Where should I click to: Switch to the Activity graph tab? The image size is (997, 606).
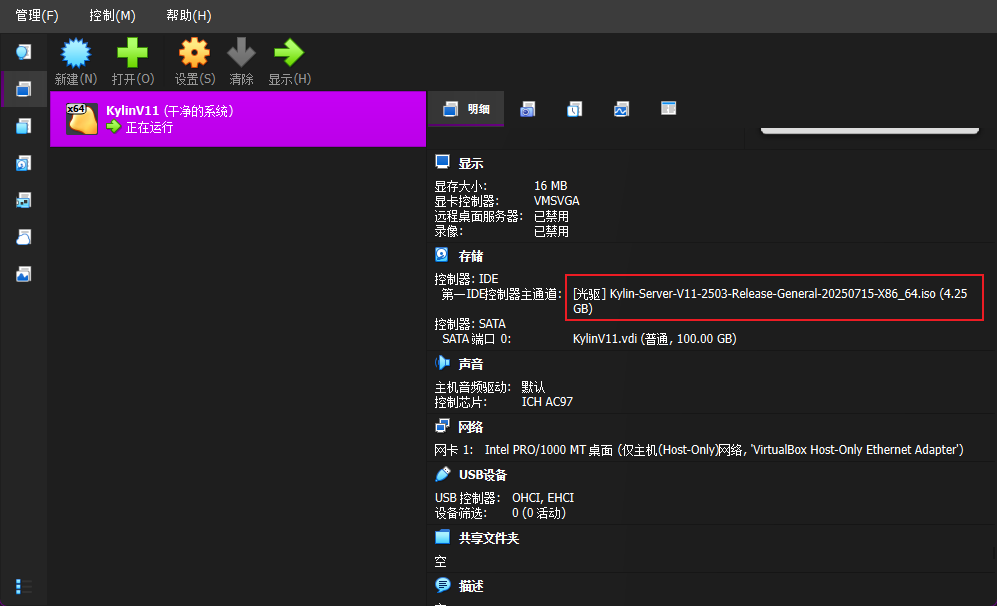pyautogui.click(x=621, y=109)
